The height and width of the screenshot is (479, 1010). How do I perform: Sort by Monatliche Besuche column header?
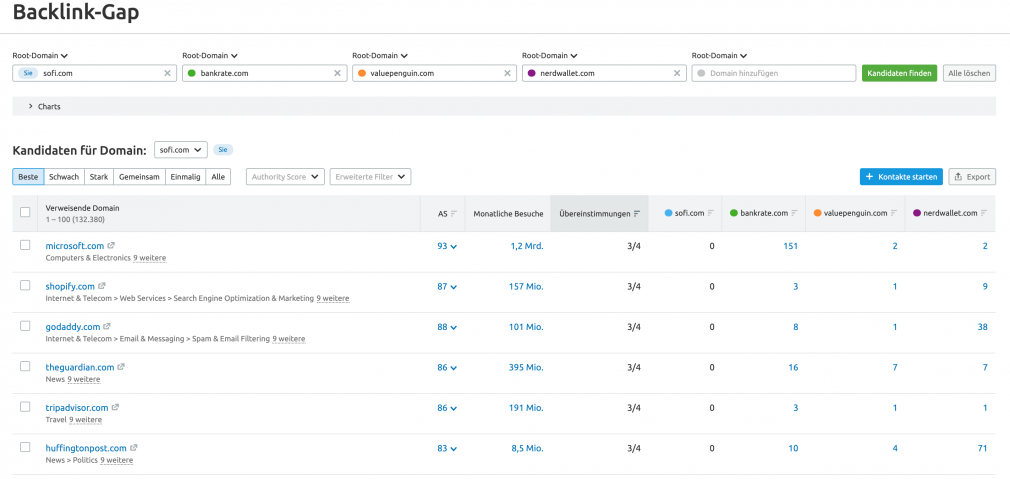[508, 213]
